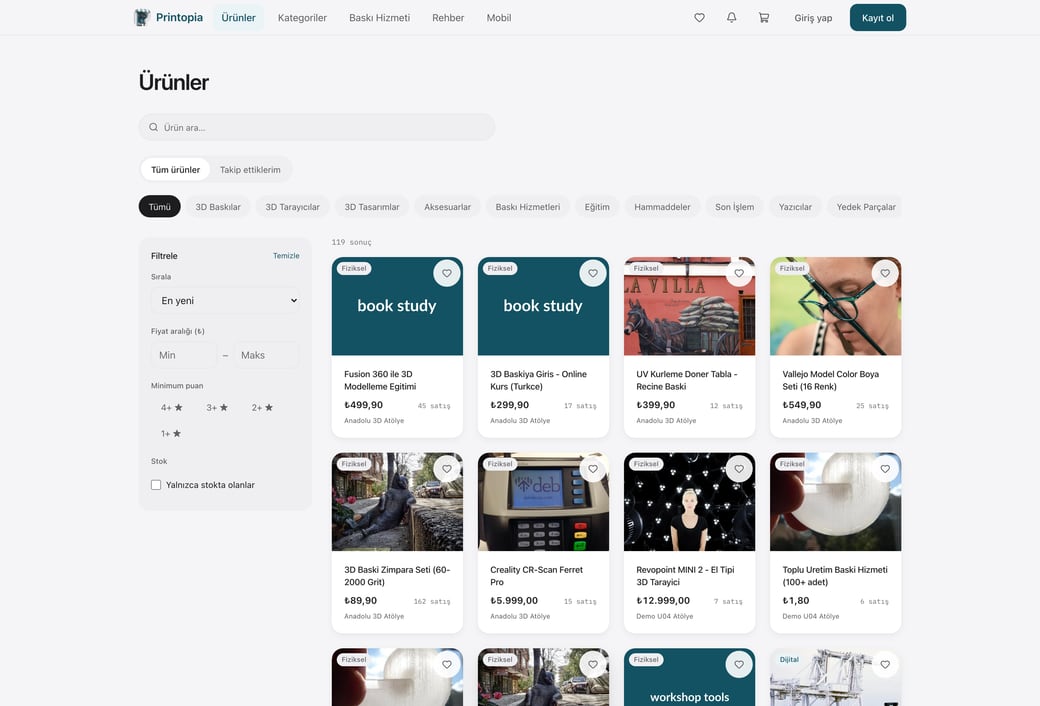Open notifications bell icon

732,18
